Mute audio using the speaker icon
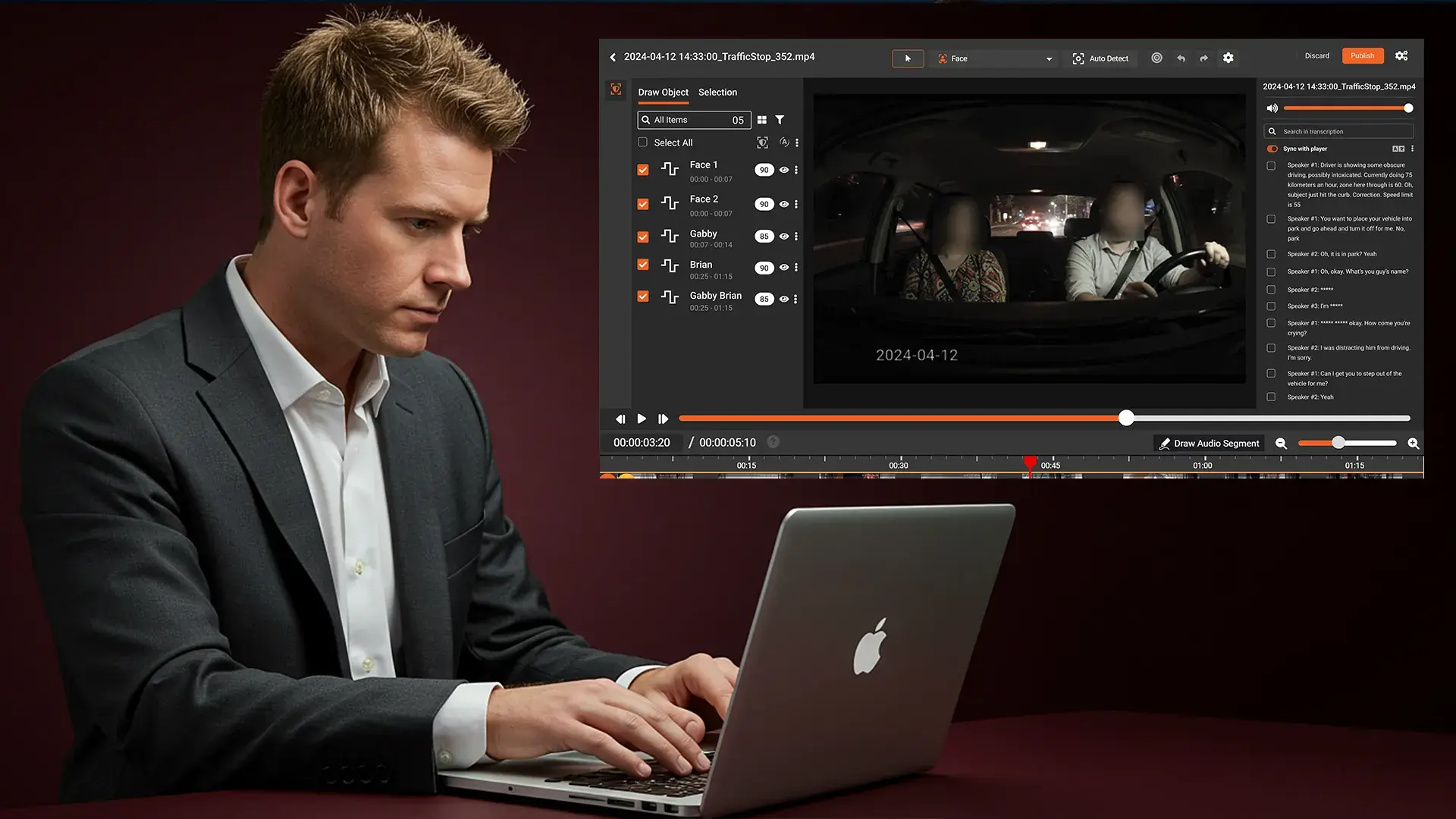 pos(1272,108)
